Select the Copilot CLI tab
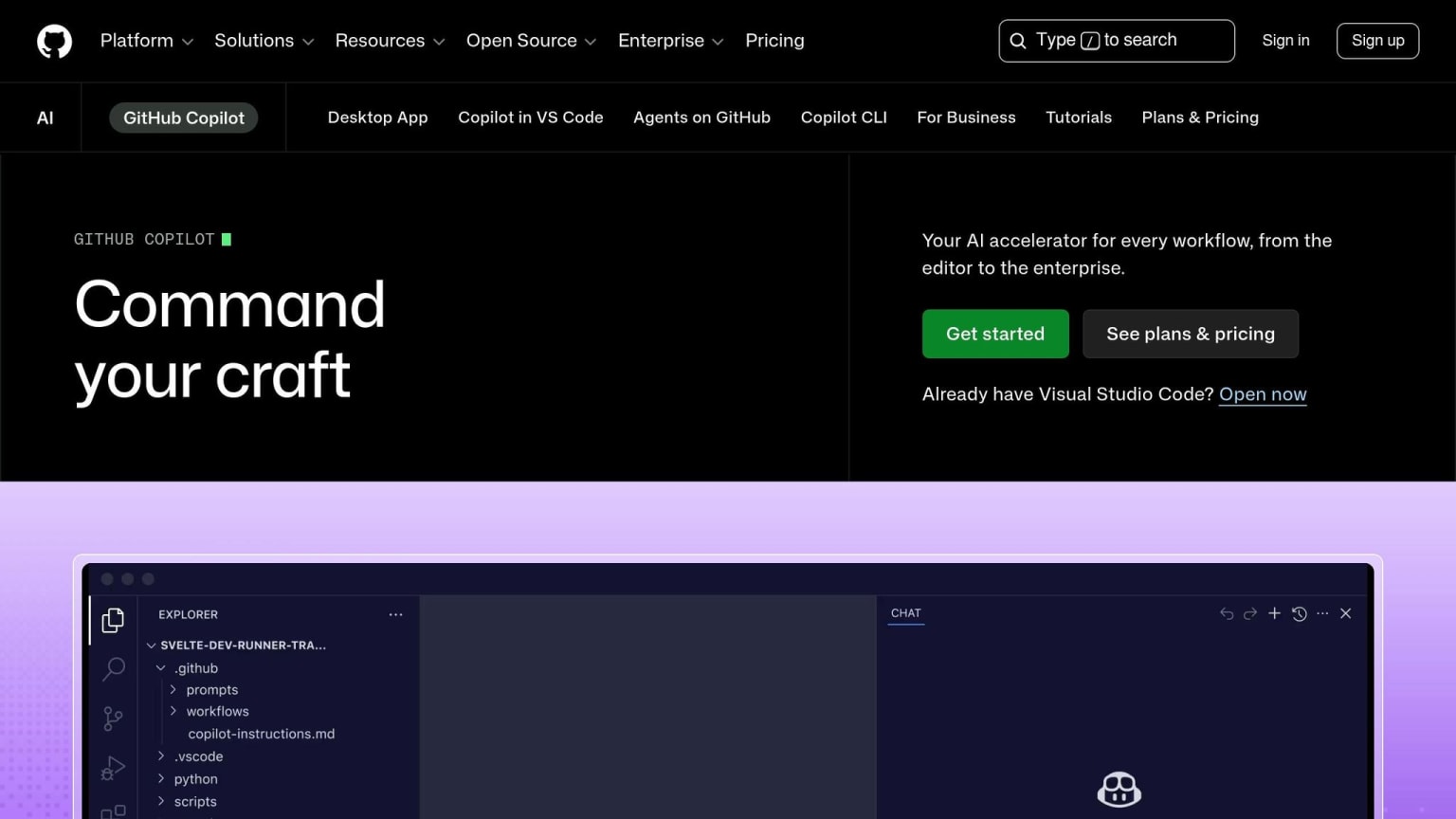1456x819 pixels. 844,118
